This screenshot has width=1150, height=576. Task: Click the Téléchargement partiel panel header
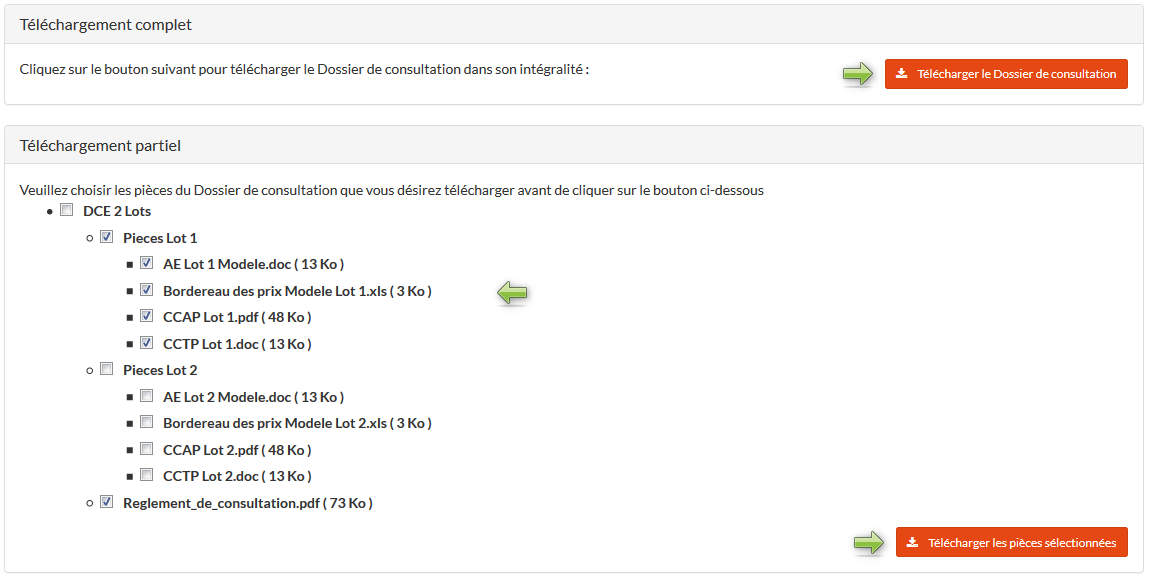coord(100,145)
